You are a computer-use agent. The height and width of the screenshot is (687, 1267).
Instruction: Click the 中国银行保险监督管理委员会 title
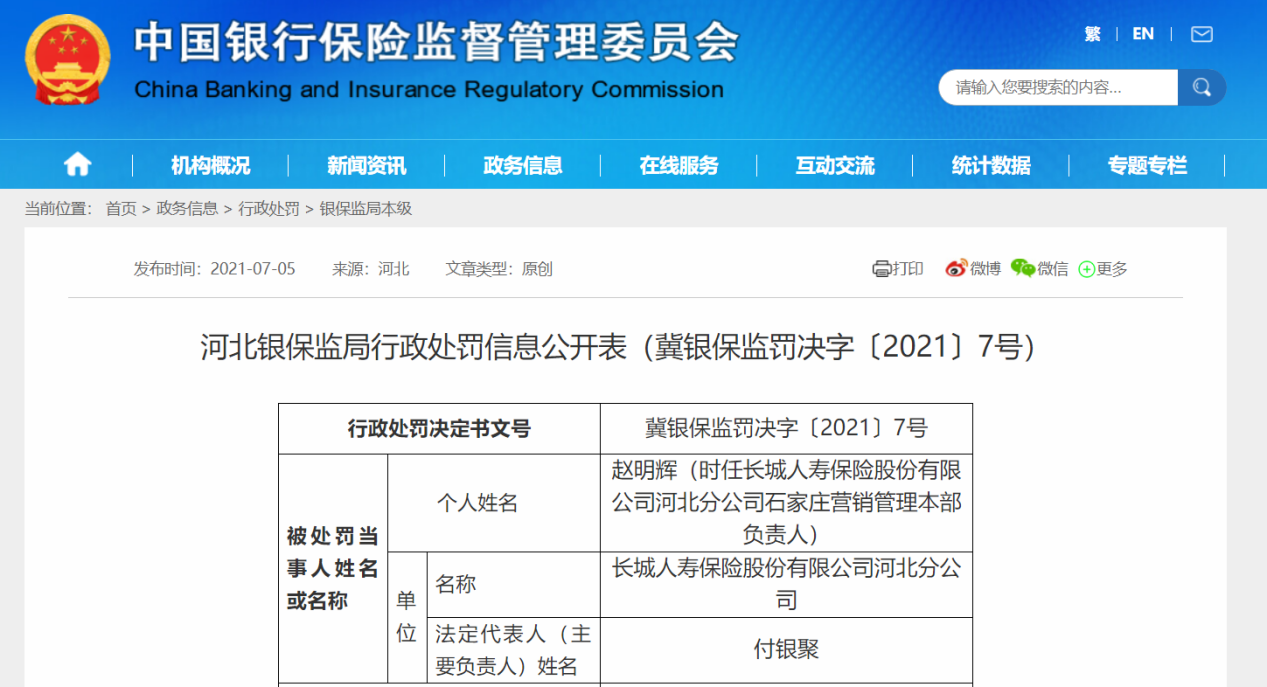coord(437,43)
